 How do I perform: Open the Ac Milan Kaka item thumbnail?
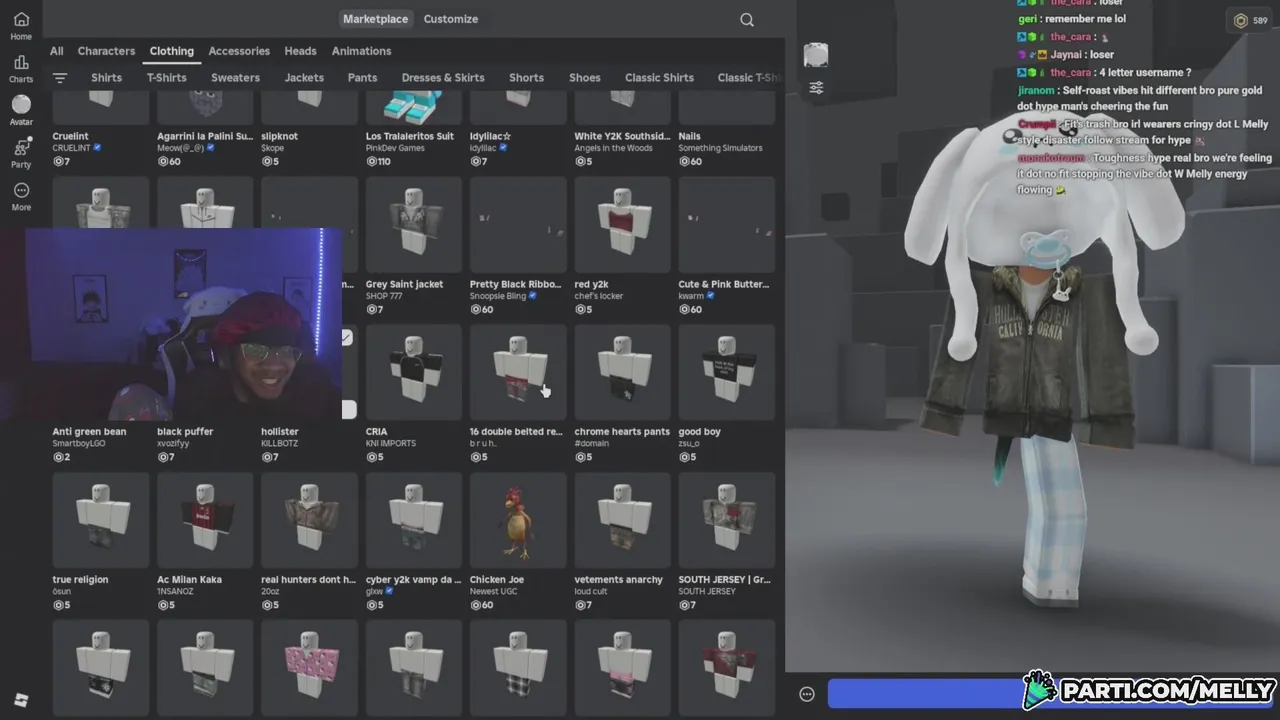(205, 520)
